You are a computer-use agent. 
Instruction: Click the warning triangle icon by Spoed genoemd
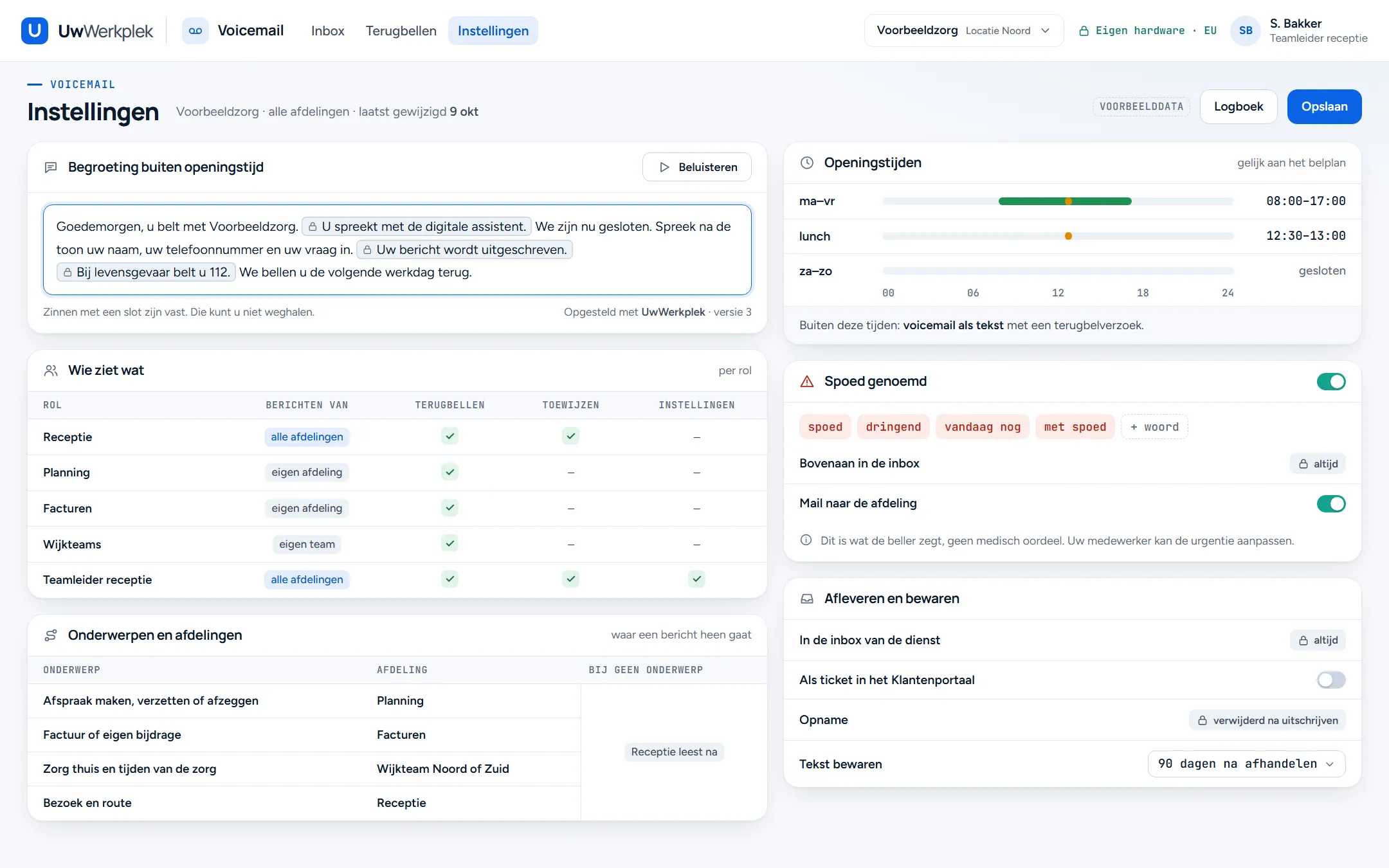click(x=807, y=381)
